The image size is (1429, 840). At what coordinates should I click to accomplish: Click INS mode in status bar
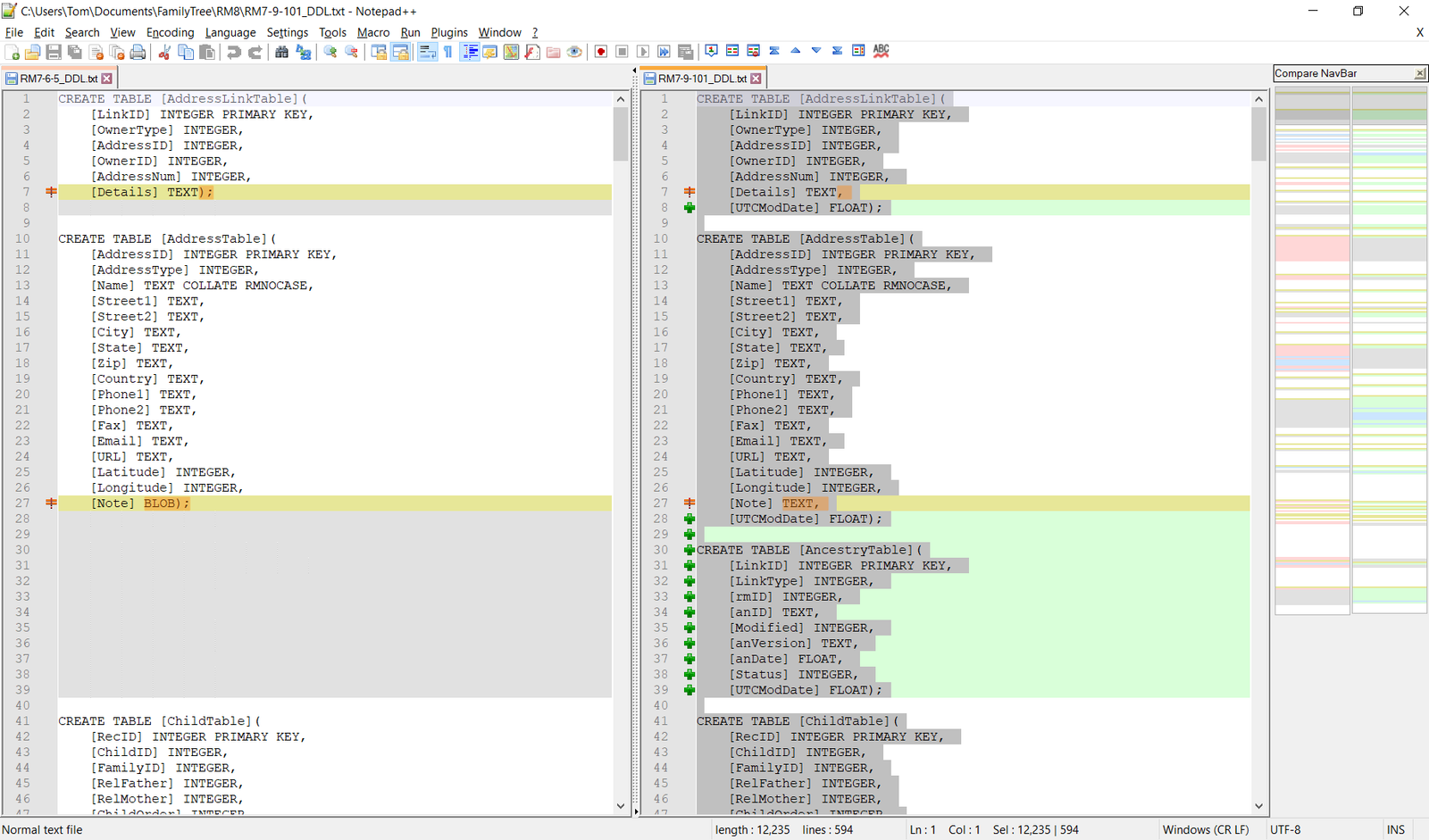point(1396,829)
